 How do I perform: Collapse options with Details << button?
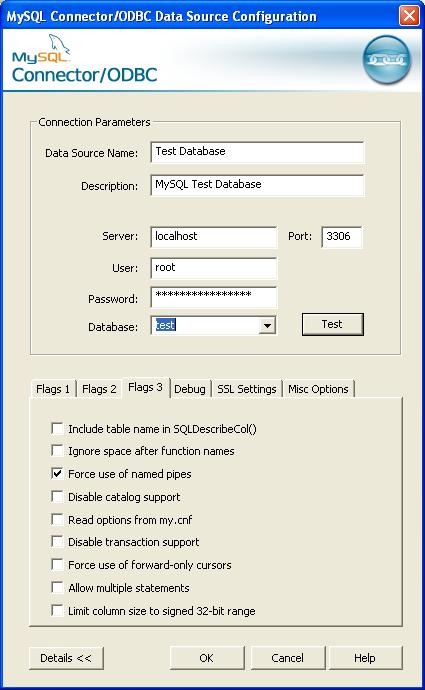pyautogui.click(x=66, y=658)
